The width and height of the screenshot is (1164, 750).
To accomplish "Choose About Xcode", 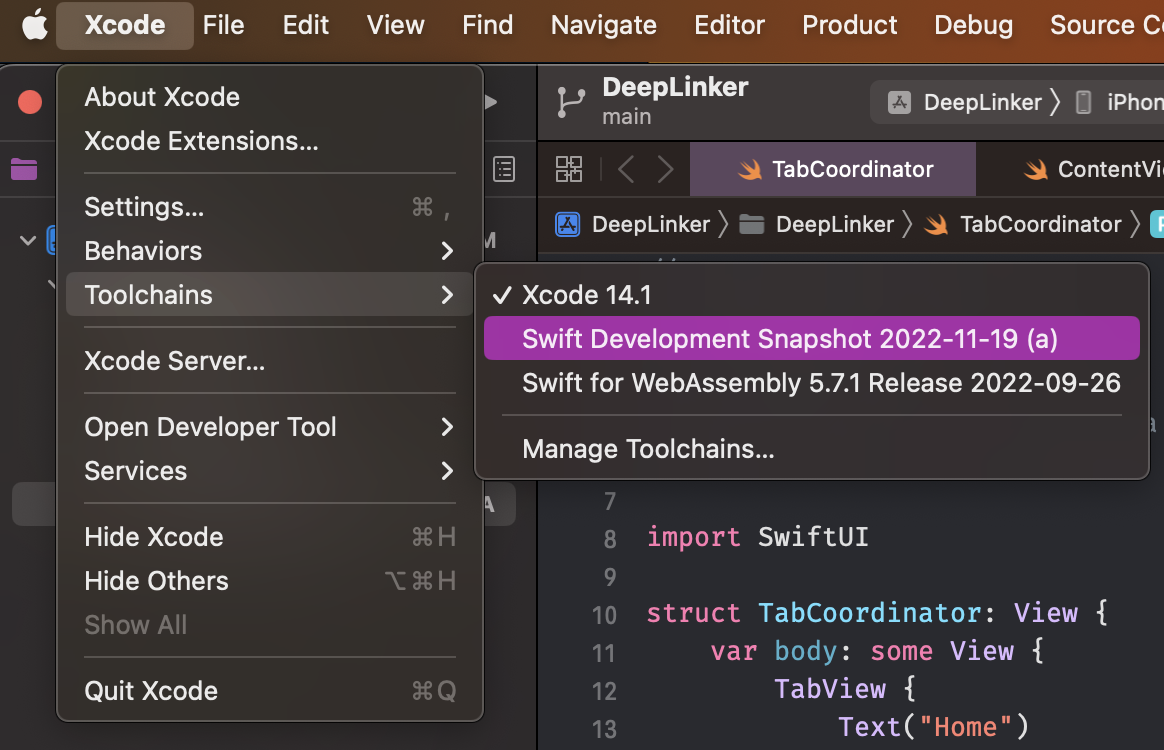I will [269, 97].
